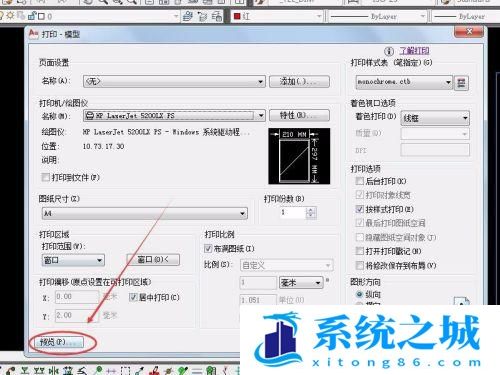Viewport: 500px width, 375px height.
Task: Toggle the layer freeze sun icon
Action: pyautogui.click(x=11, y=16)
